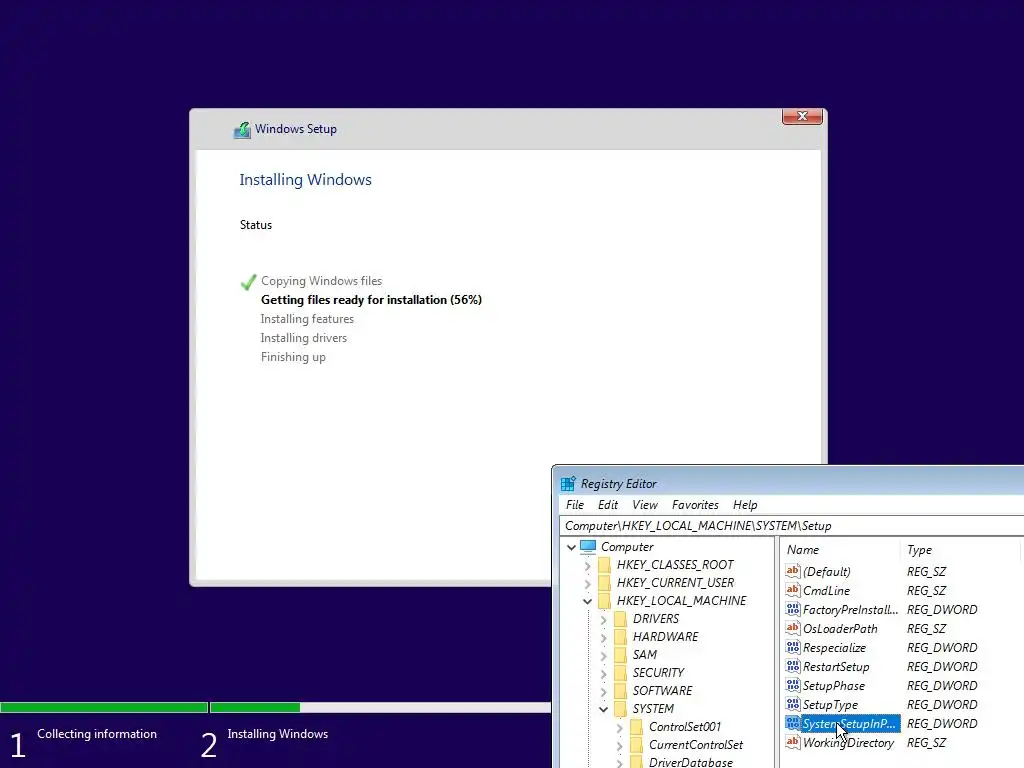The height and width of the screenshot is (768, 1024).
Task: Select the WorkingDirectory value name
Action: click(848, 743)
